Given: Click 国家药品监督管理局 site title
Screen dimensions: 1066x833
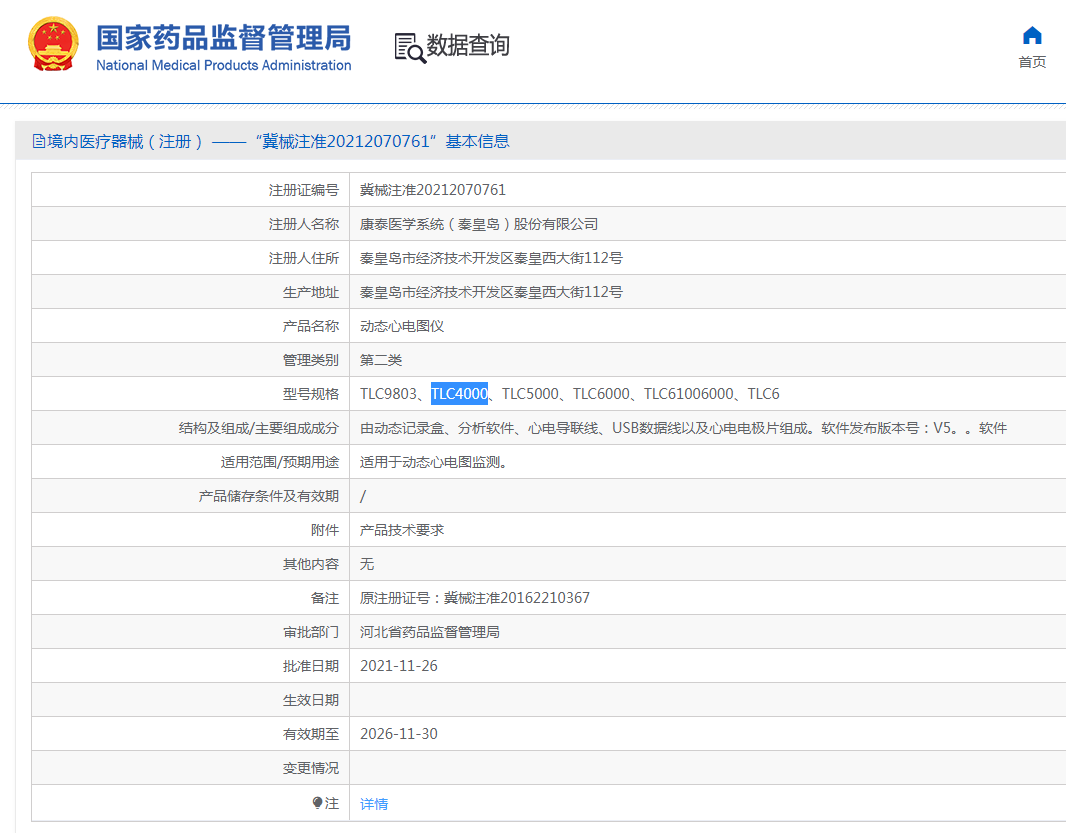Looking at the screenshot, I should click(224, 37).
